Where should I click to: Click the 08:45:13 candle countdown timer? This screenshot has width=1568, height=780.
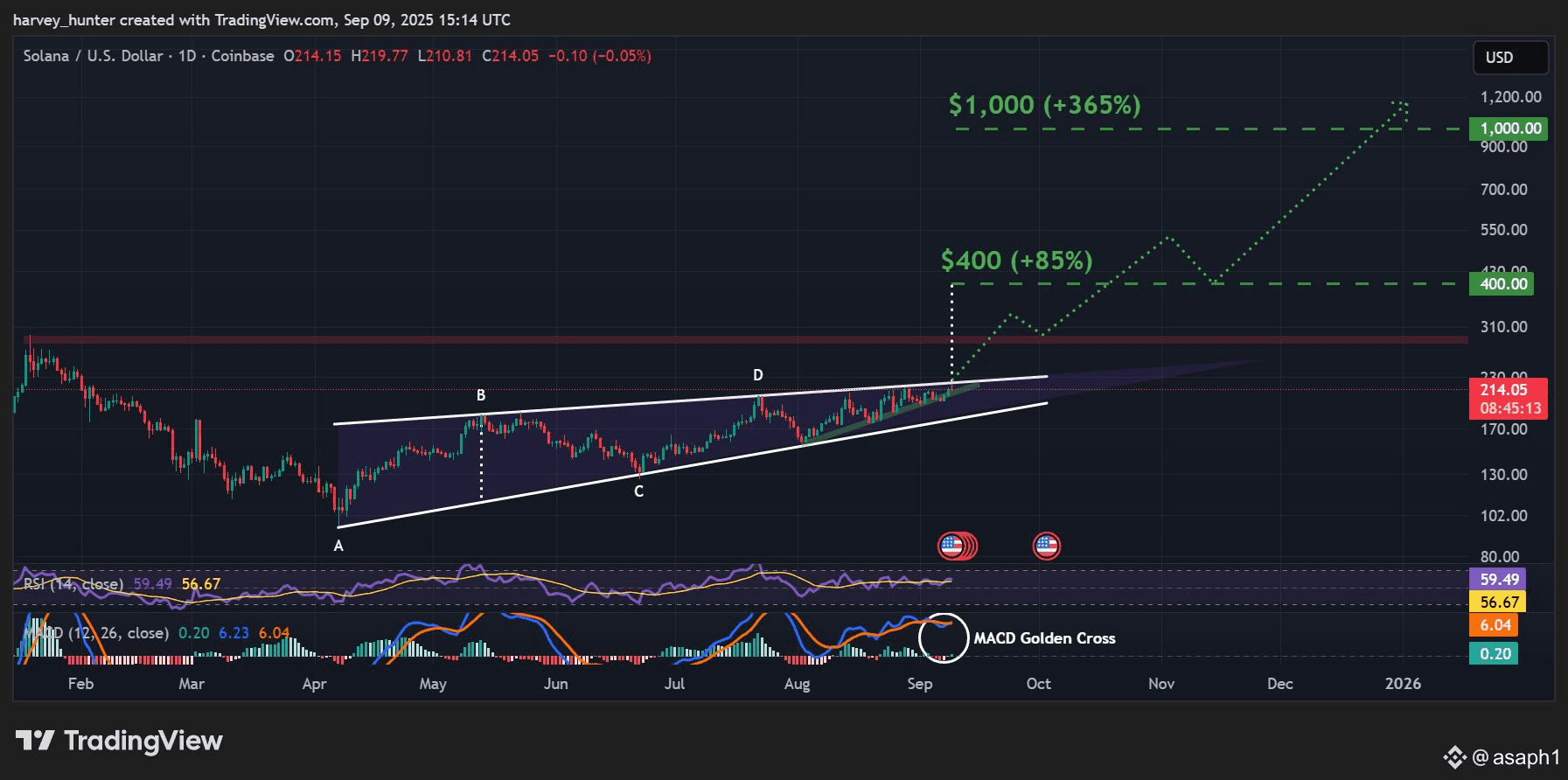(x=1510, y=408)
